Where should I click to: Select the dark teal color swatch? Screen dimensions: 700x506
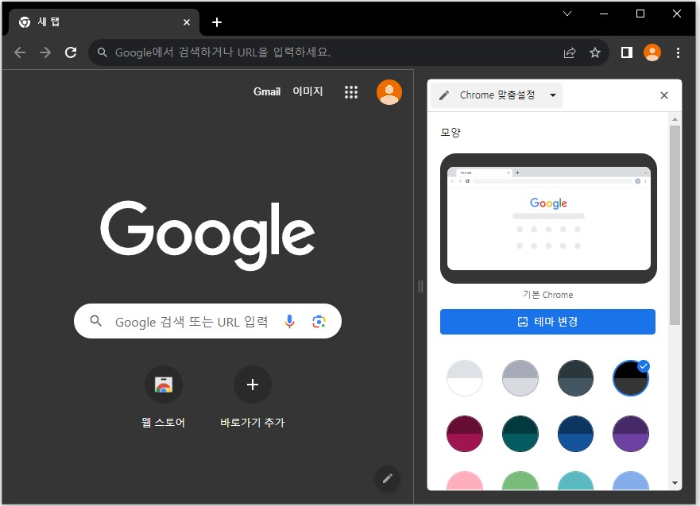520,434
